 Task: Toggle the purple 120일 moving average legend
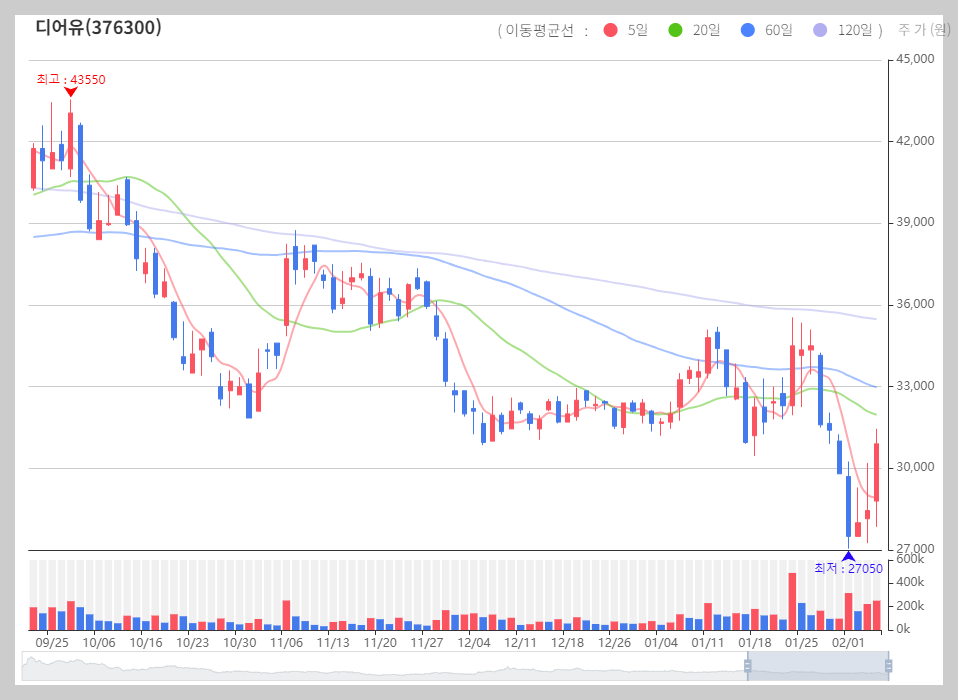coord(843,30)
